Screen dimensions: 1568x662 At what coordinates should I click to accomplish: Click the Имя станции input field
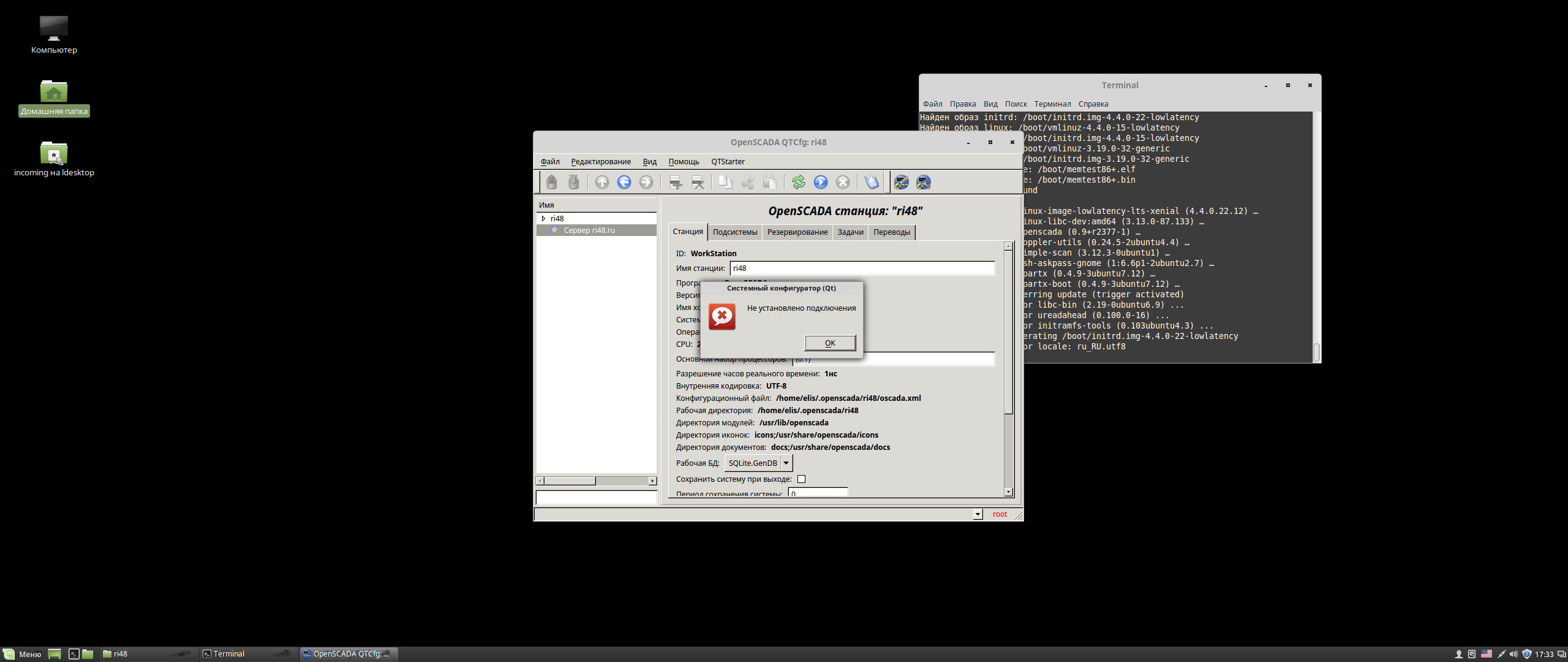coord(861,268)
